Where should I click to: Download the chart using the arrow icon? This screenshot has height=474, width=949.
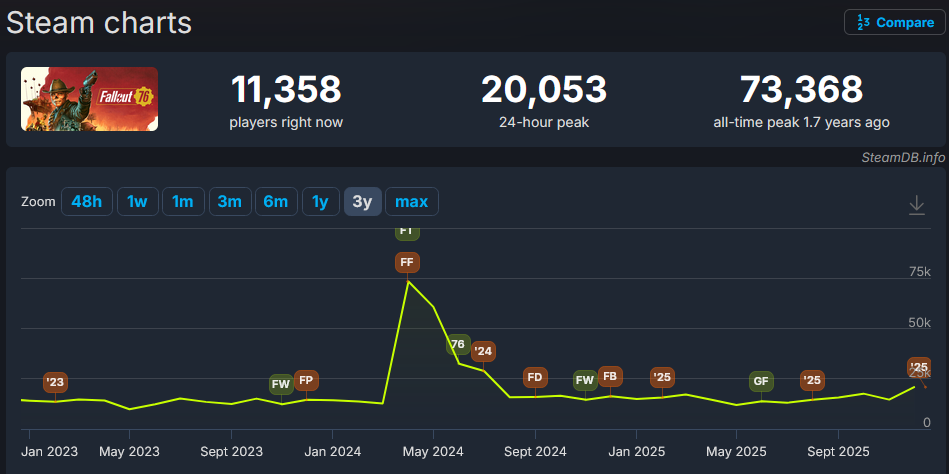(x=917, y=205)
